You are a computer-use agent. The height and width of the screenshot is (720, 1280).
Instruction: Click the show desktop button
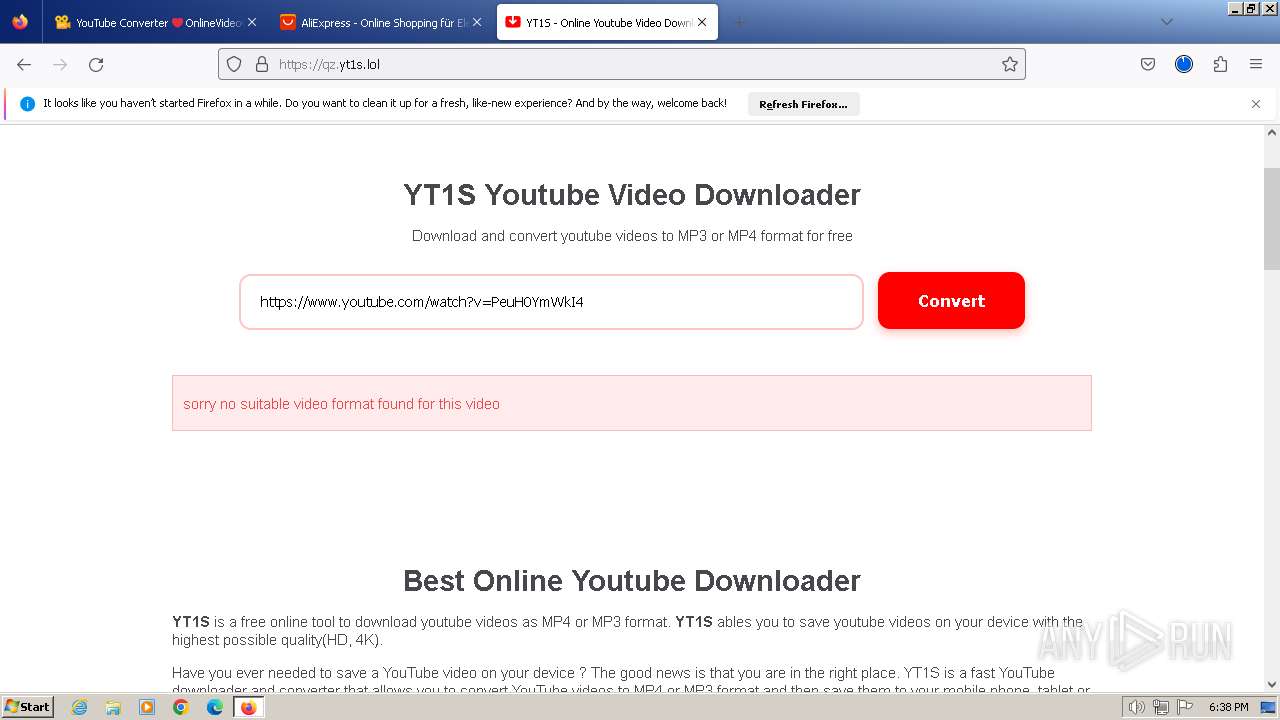[x=1270, y=707]
